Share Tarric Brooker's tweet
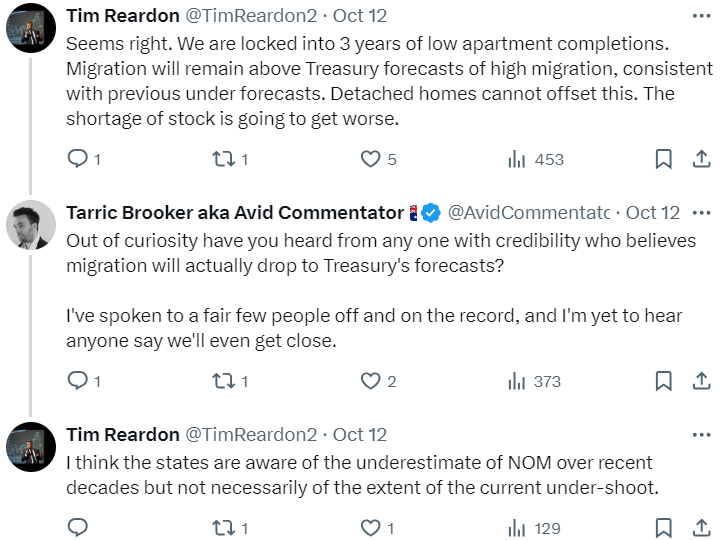This screenshot has height=540, width=726. tap(701, 381)
